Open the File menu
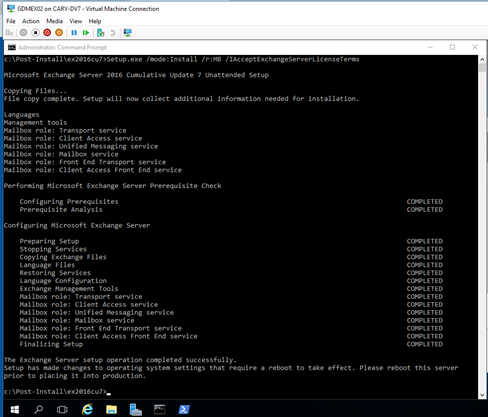 coord(11,21)
